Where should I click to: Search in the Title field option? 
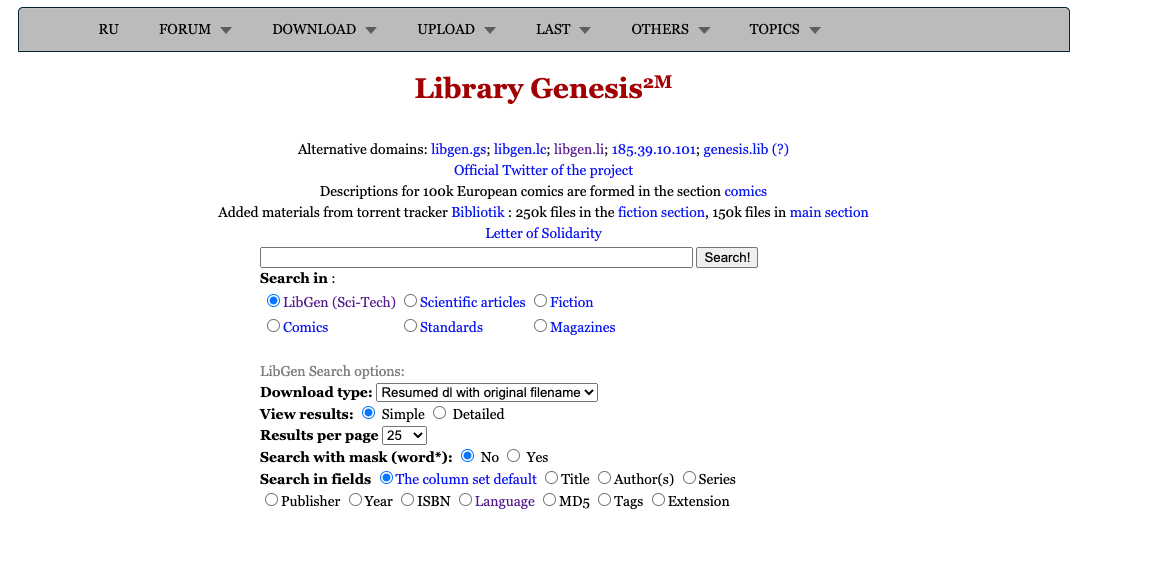click(552, 479)
